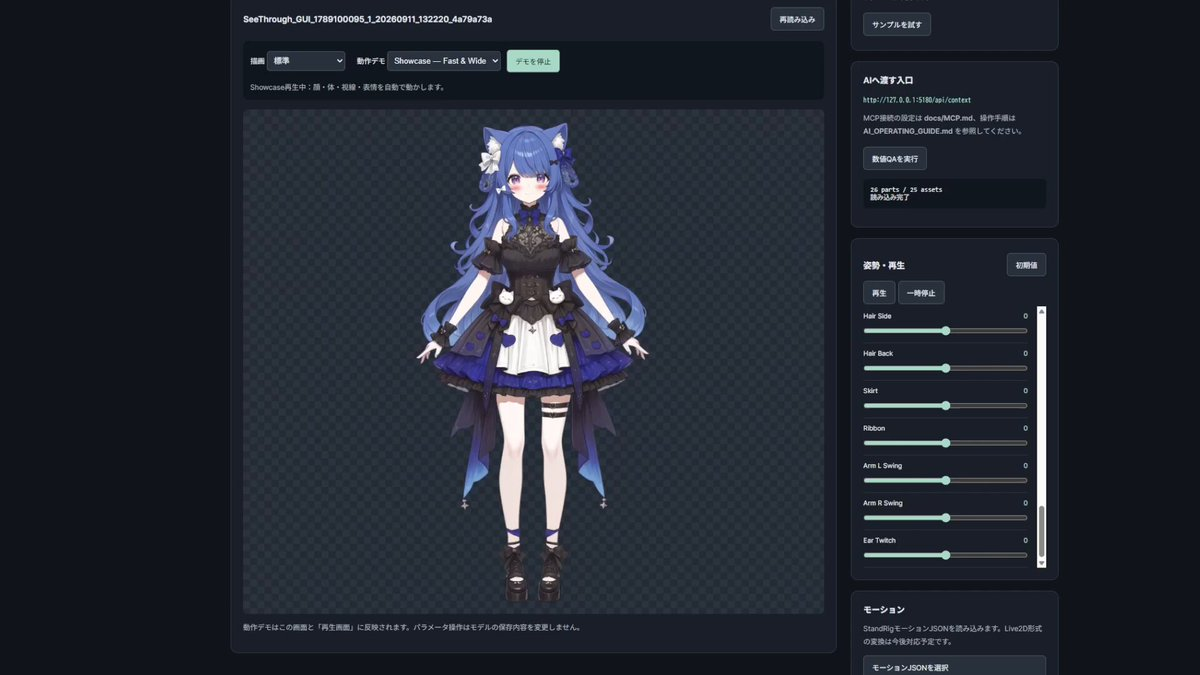Click the サンプルを試す button

click(x=897, y=24)
